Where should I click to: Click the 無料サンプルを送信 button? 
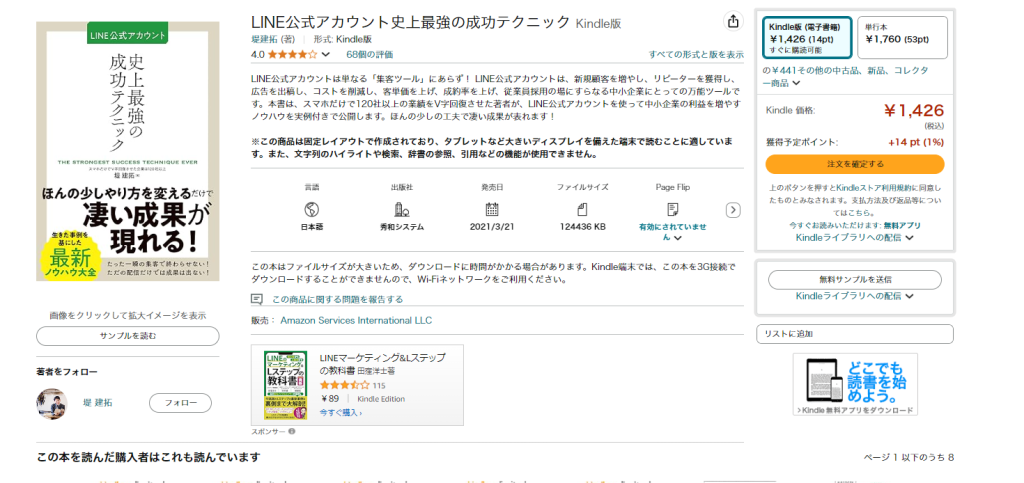click(854, 279)
